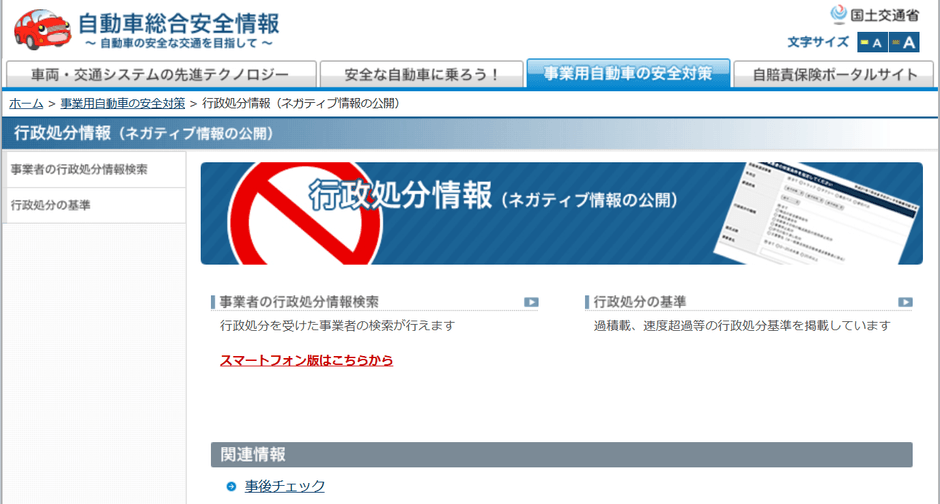
Task: Open 事業者の行政処分情報検索 heading in main content
Action: click(299, 302)
